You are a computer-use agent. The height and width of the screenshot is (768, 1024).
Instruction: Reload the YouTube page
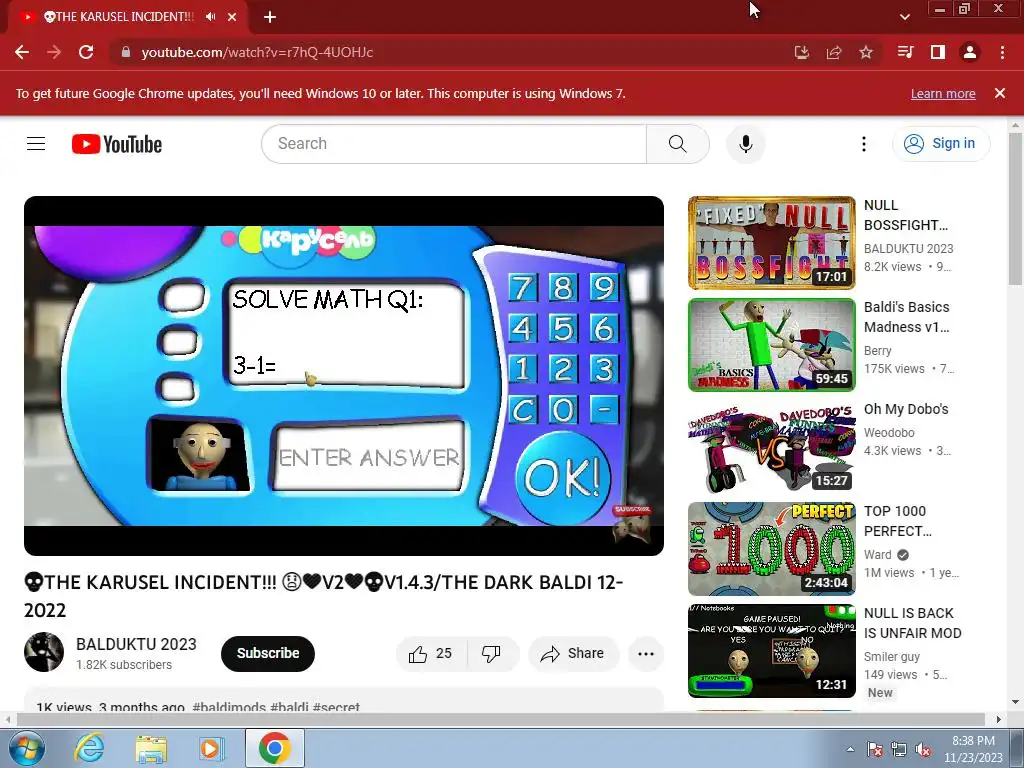pos(86,52)
